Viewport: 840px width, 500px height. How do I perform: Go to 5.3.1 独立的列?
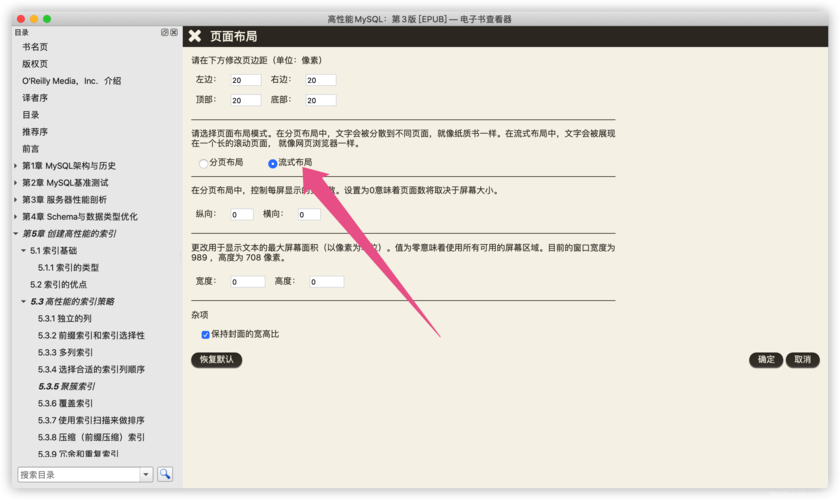64,318
